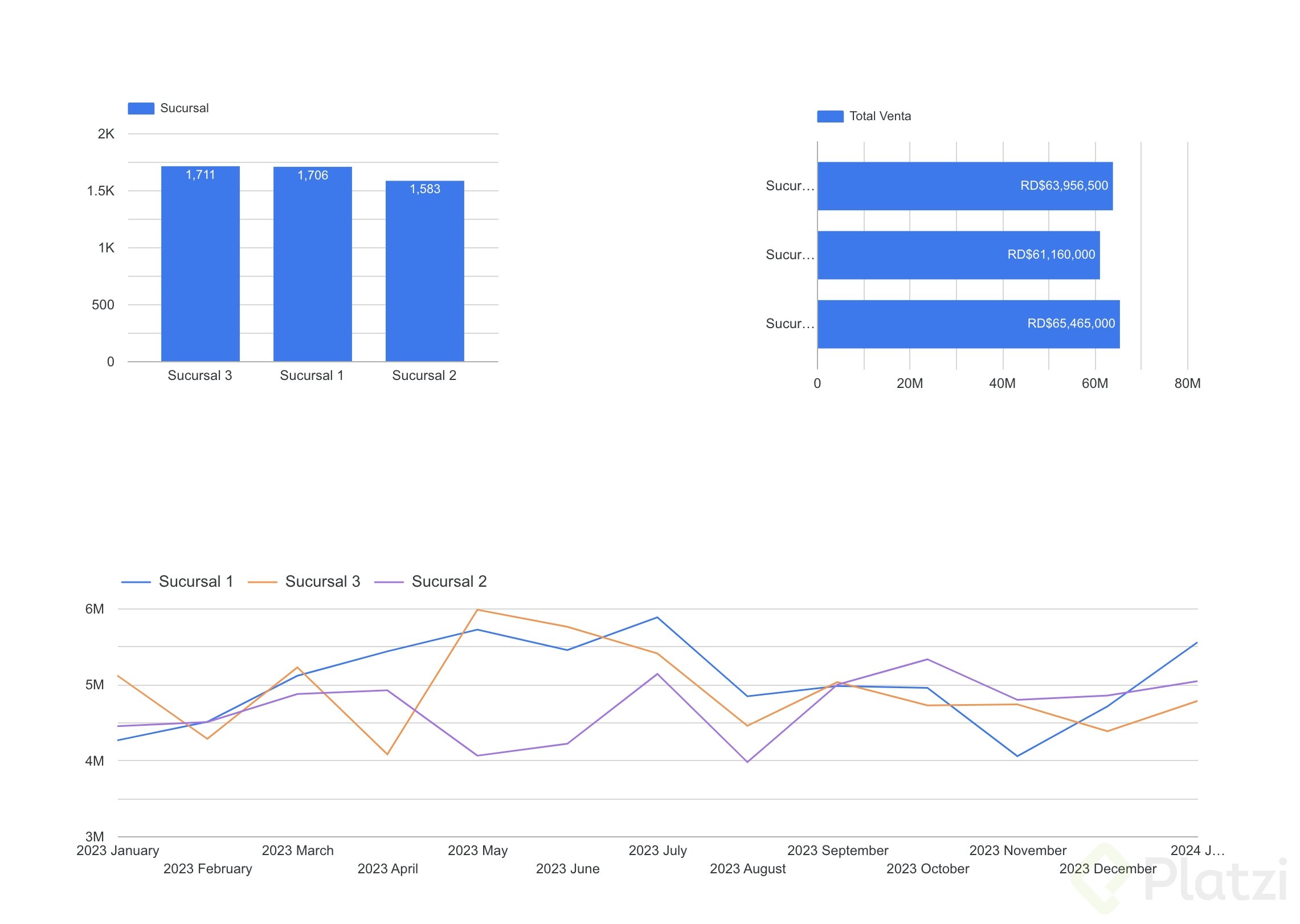Click the Sucursal legend blue swatch

point(141,108)
